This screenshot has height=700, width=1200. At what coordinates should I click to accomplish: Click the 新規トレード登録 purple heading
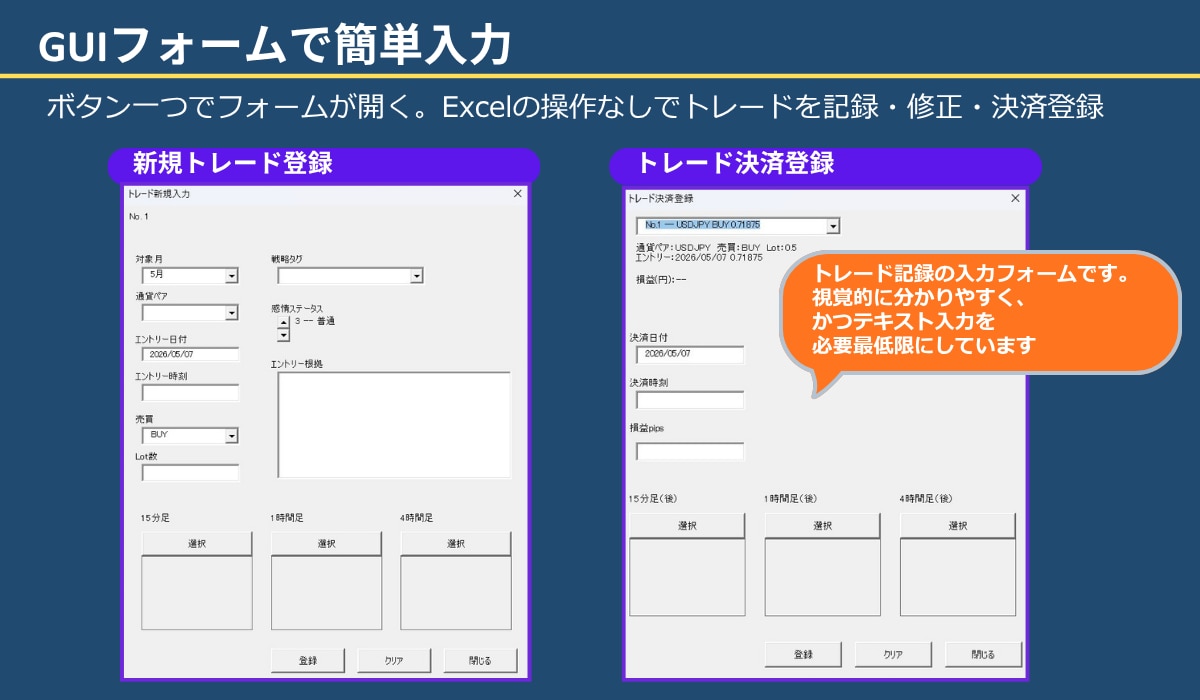233,163
